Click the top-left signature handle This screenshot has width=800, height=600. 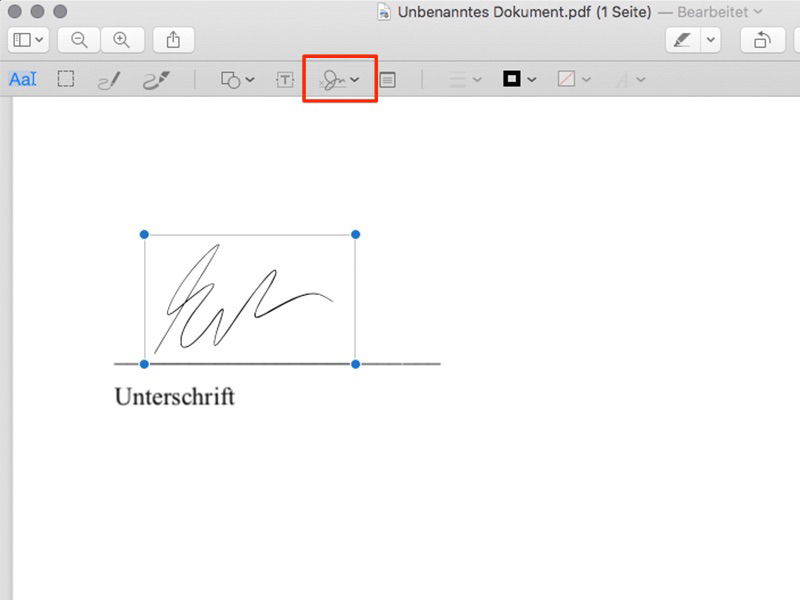click(144, 235)
